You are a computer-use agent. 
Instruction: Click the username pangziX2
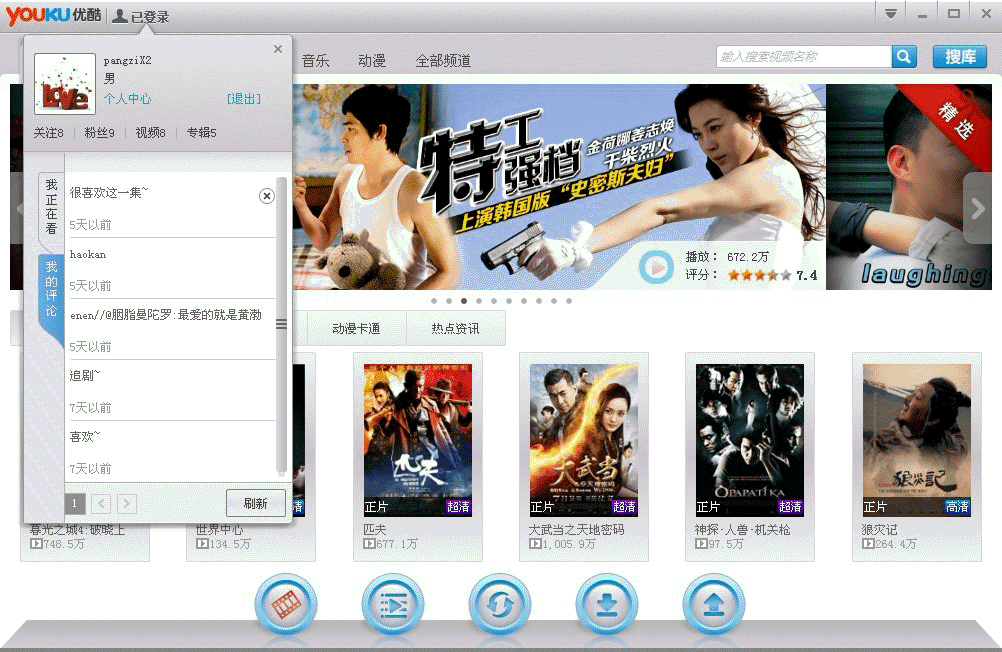128,61
